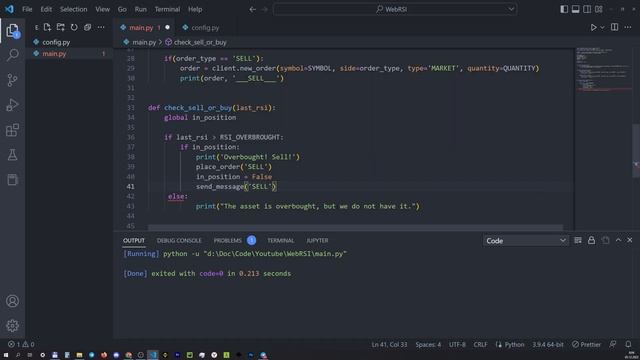The image size is (640, 360).
Task: Toggle the bottom panel visibility
Action: [x=576, y=9]
